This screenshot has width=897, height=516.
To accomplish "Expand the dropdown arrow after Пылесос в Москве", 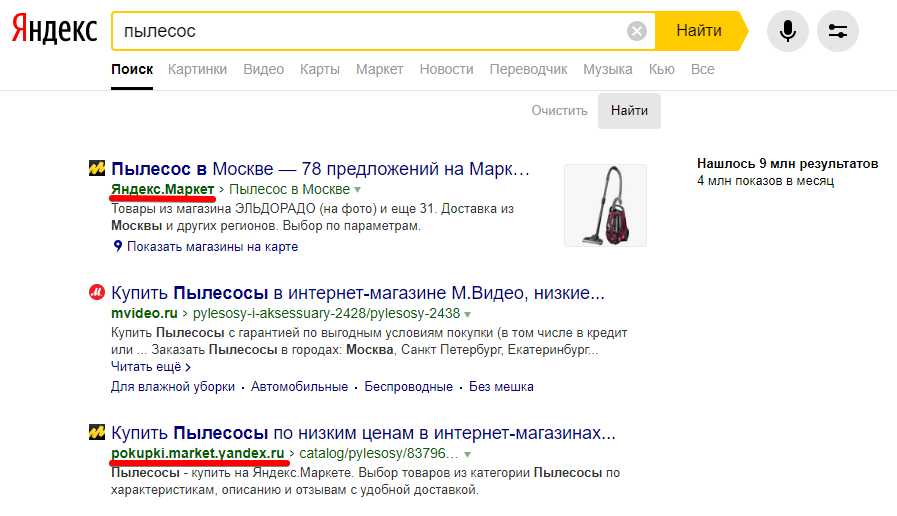I will (x=358, y=190).
